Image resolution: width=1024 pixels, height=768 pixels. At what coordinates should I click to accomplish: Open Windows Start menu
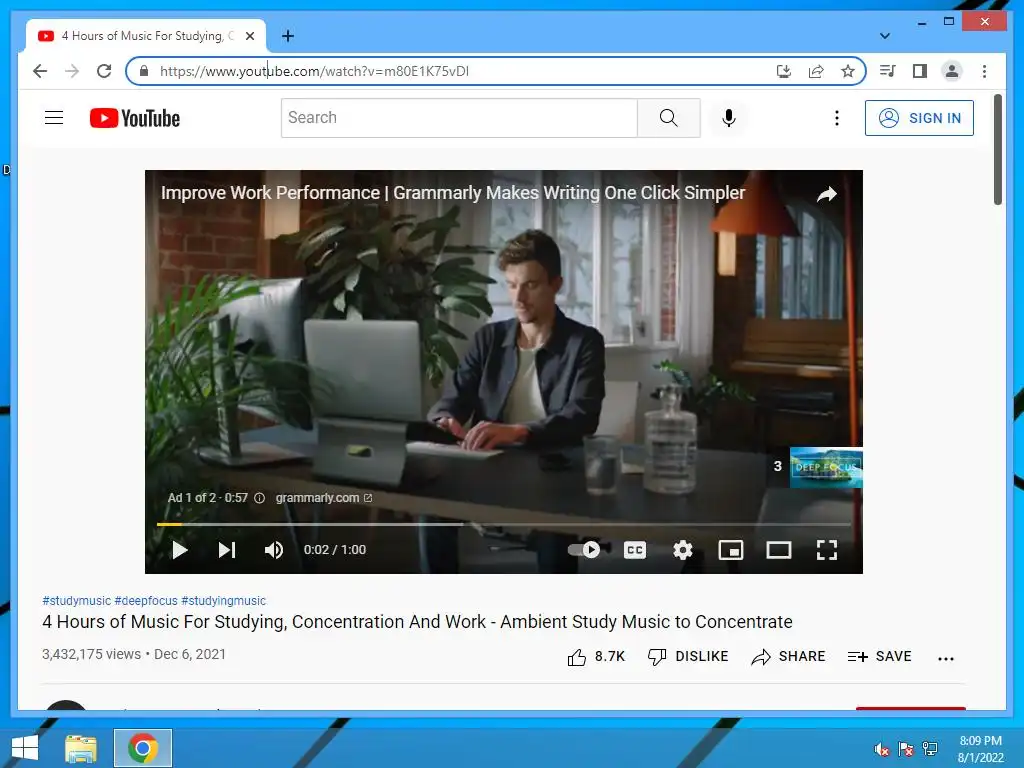coord(25,748)
